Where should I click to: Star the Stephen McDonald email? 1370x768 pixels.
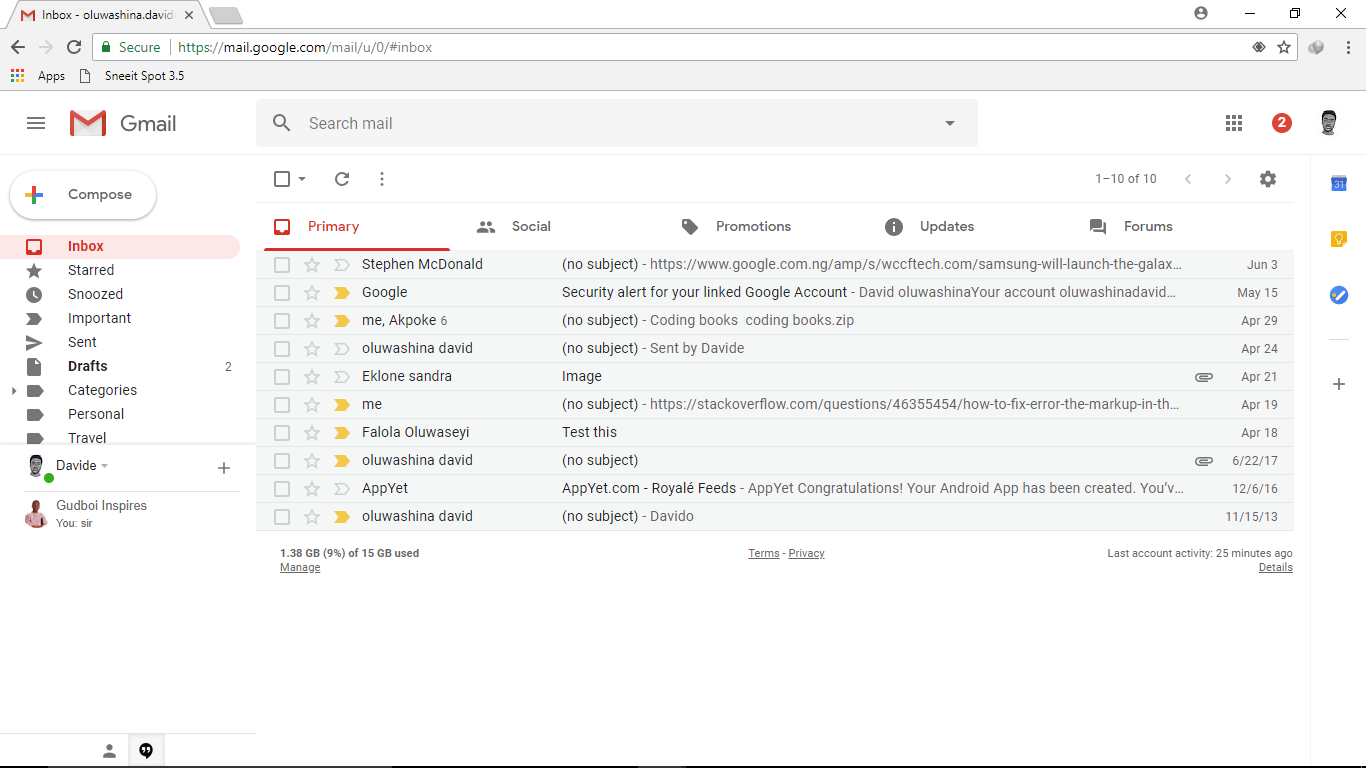pyautogui.click(x=312, y=265)
